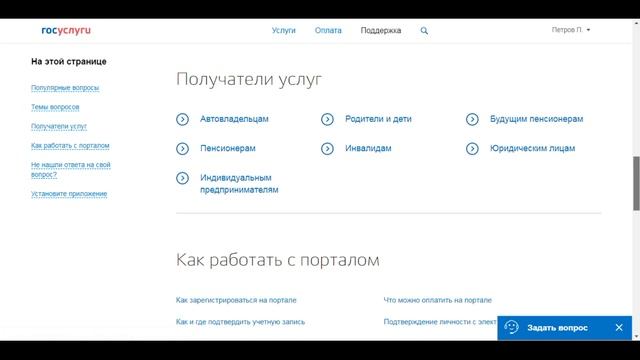Click the scrollbar down arrow

coord(636,337)
